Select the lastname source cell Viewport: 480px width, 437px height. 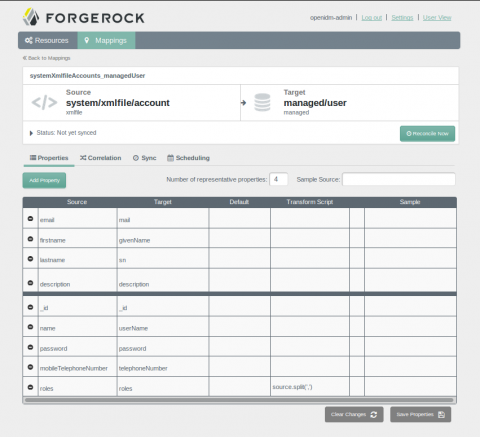point(78,259)
